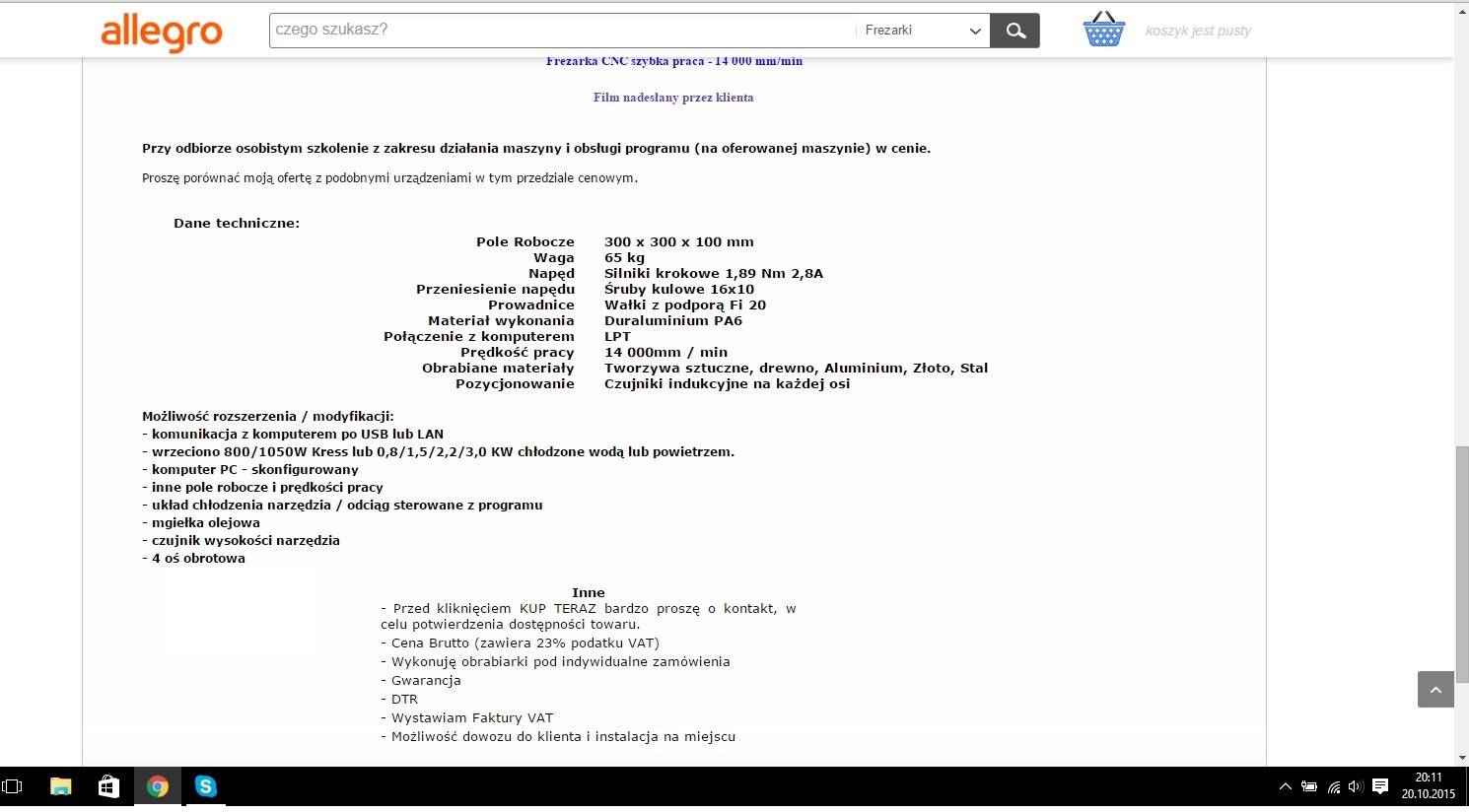Open Task View in the taskbar
This screenshot has height=812, width=1469.
pos(14,786)
